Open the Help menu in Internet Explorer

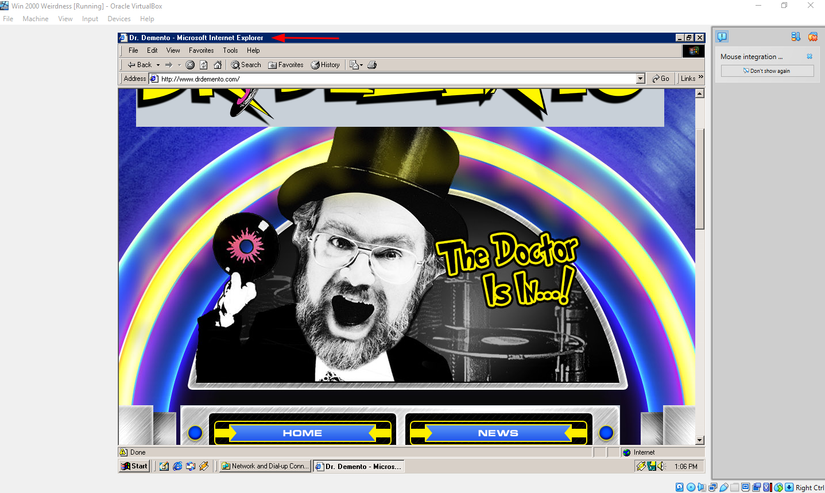253,51
